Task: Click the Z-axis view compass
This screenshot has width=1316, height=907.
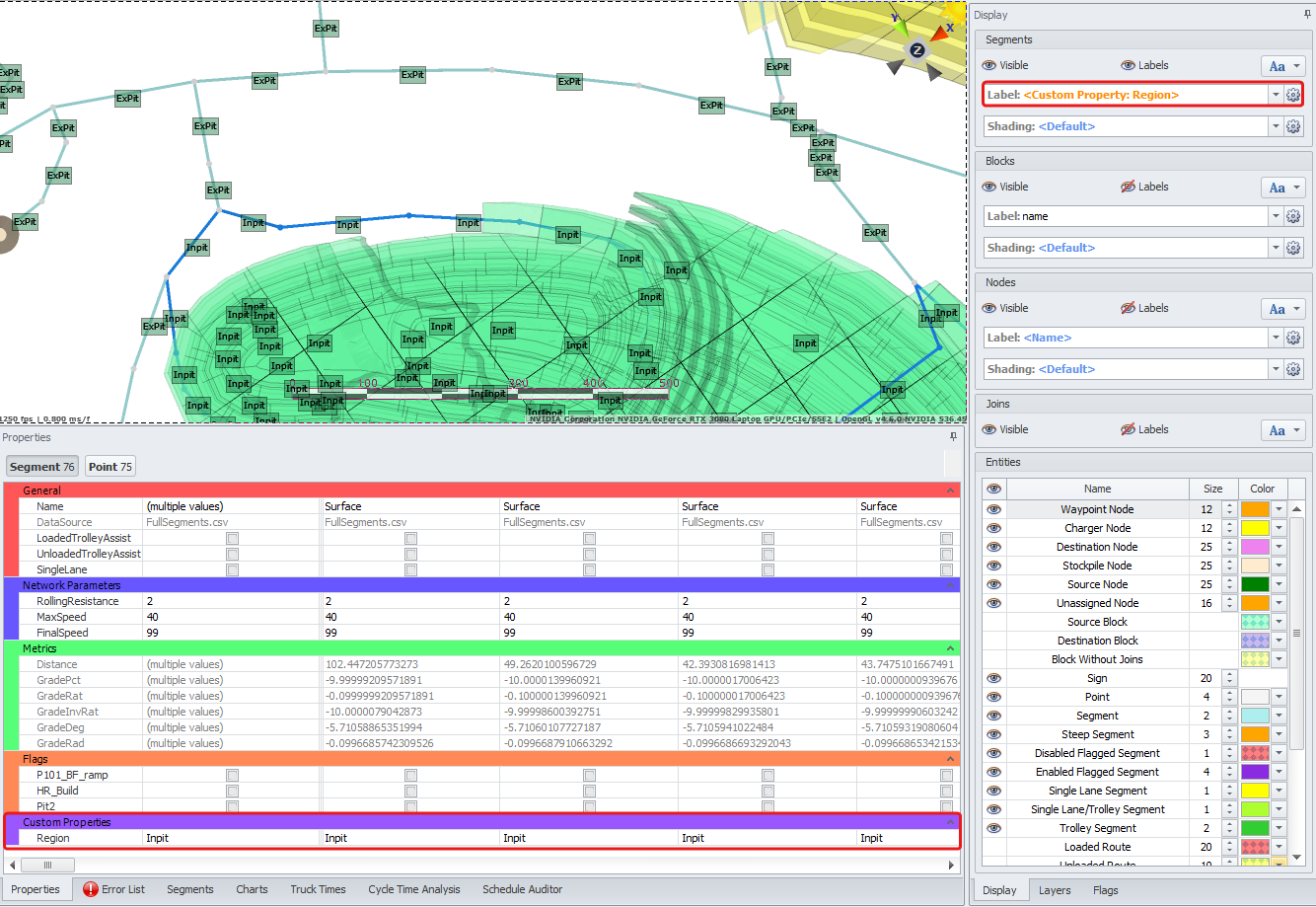Action: point(916,50)
